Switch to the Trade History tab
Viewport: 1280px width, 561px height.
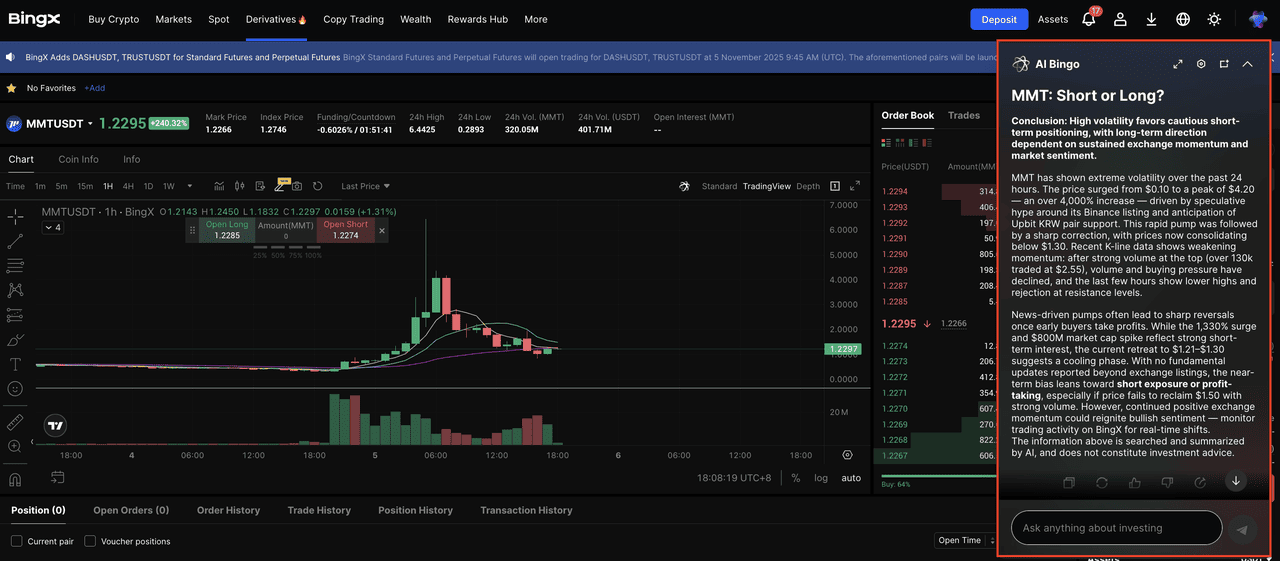coord(319,510)
